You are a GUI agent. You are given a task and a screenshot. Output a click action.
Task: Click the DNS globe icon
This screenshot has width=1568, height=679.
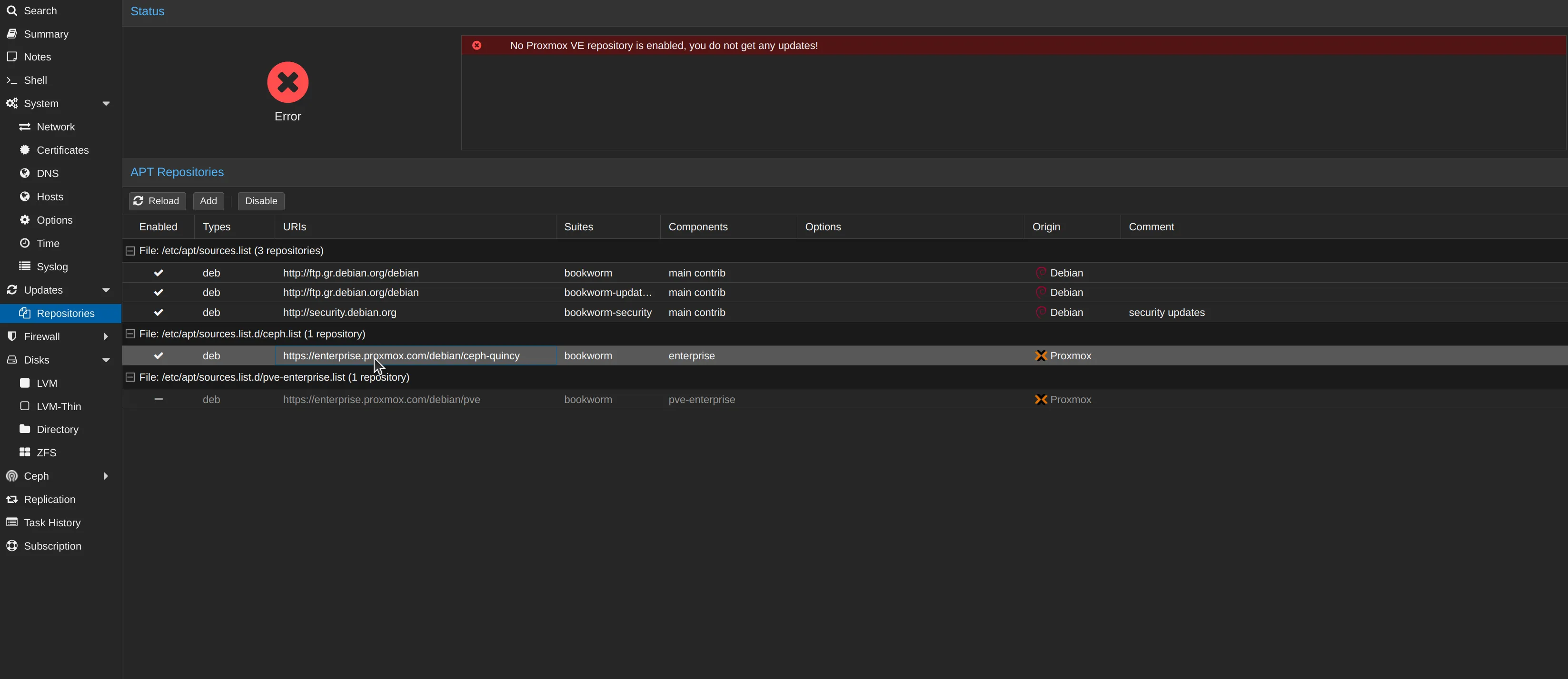tap(25, 173)
